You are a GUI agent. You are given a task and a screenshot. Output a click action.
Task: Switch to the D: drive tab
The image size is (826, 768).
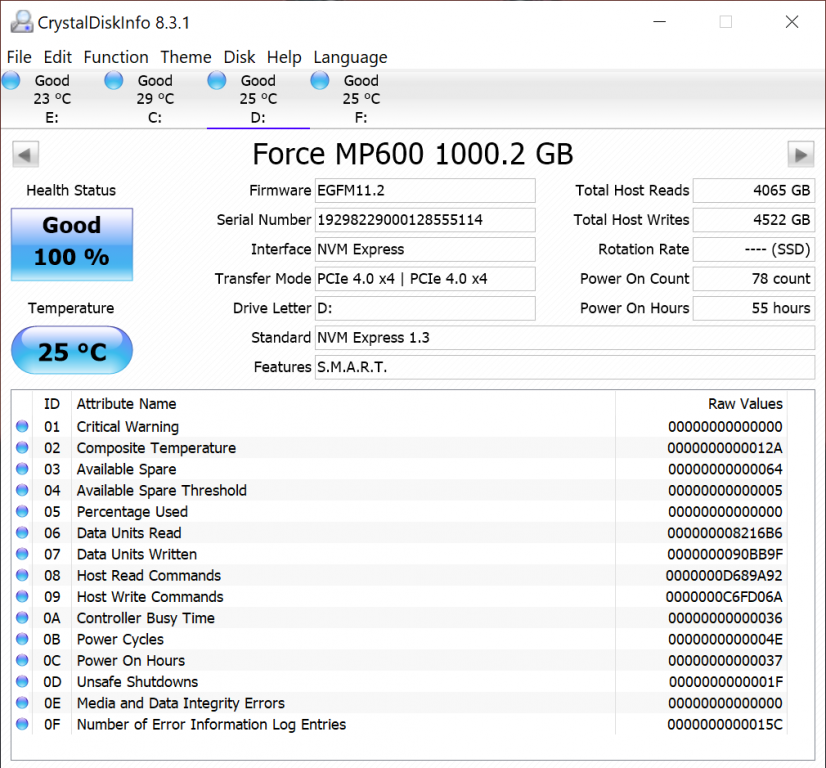258,99
